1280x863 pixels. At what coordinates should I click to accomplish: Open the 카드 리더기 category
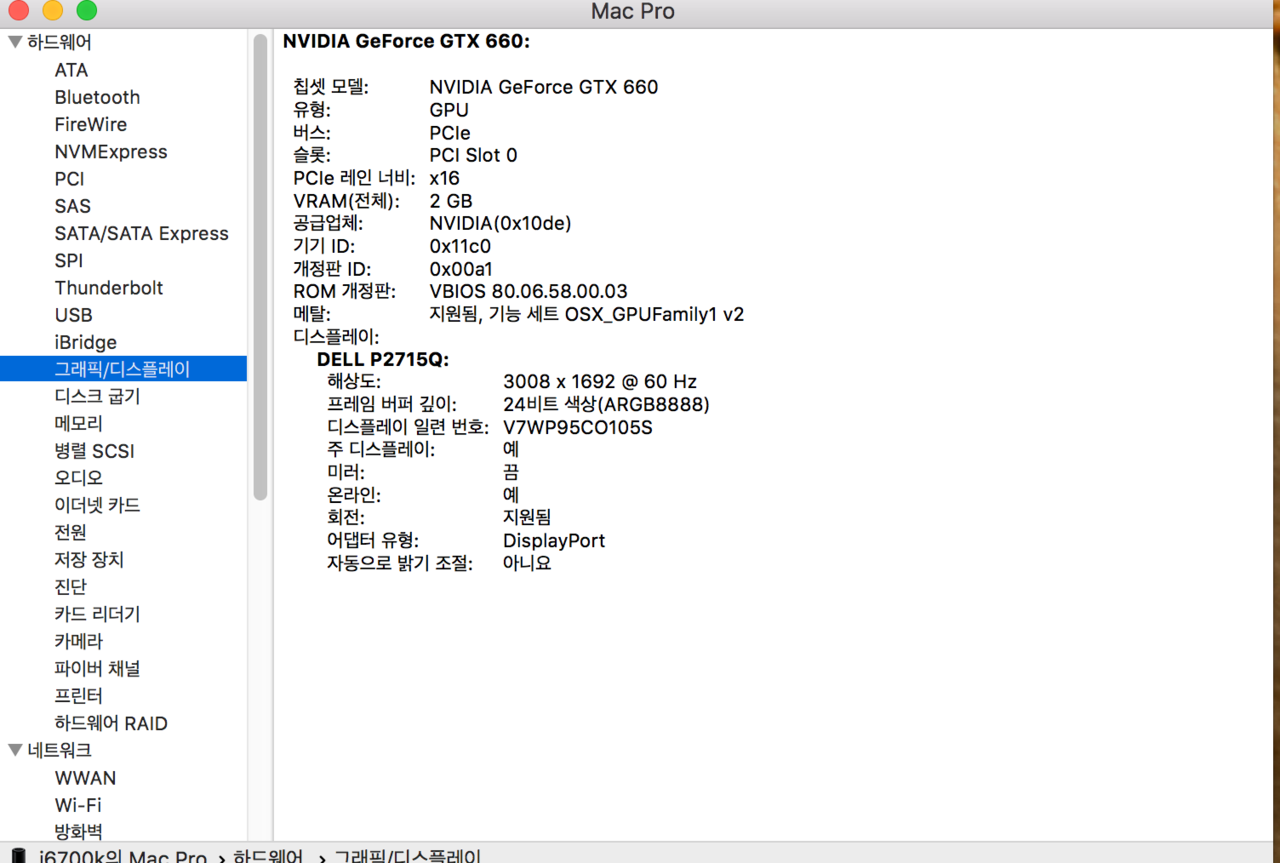point(98,614)
